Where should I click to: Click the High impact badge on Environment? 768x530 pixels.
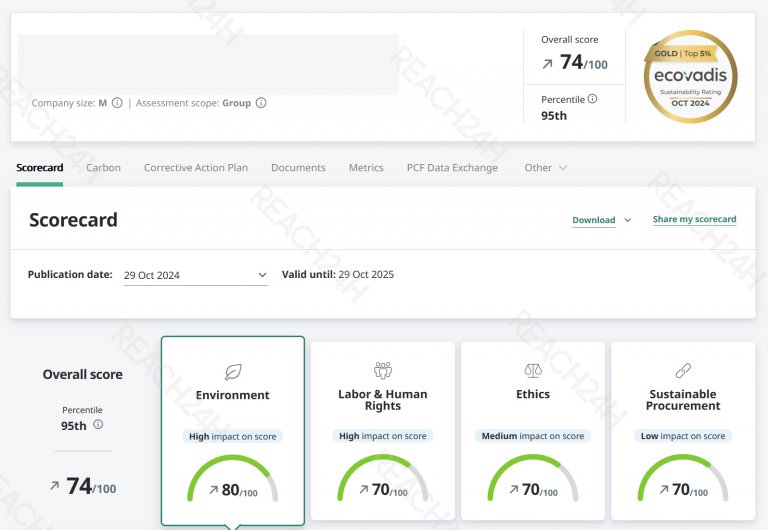(x=233, y=436)
